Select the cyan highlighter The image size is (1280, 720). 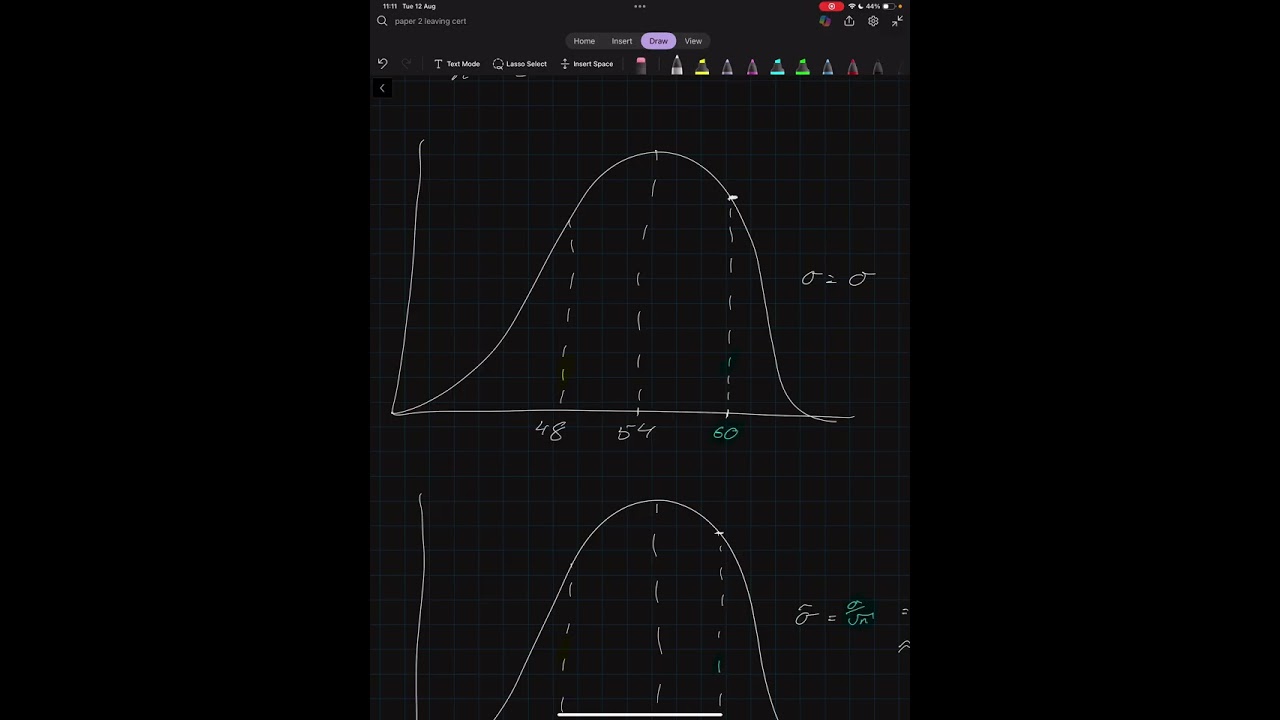pos(777,66)
